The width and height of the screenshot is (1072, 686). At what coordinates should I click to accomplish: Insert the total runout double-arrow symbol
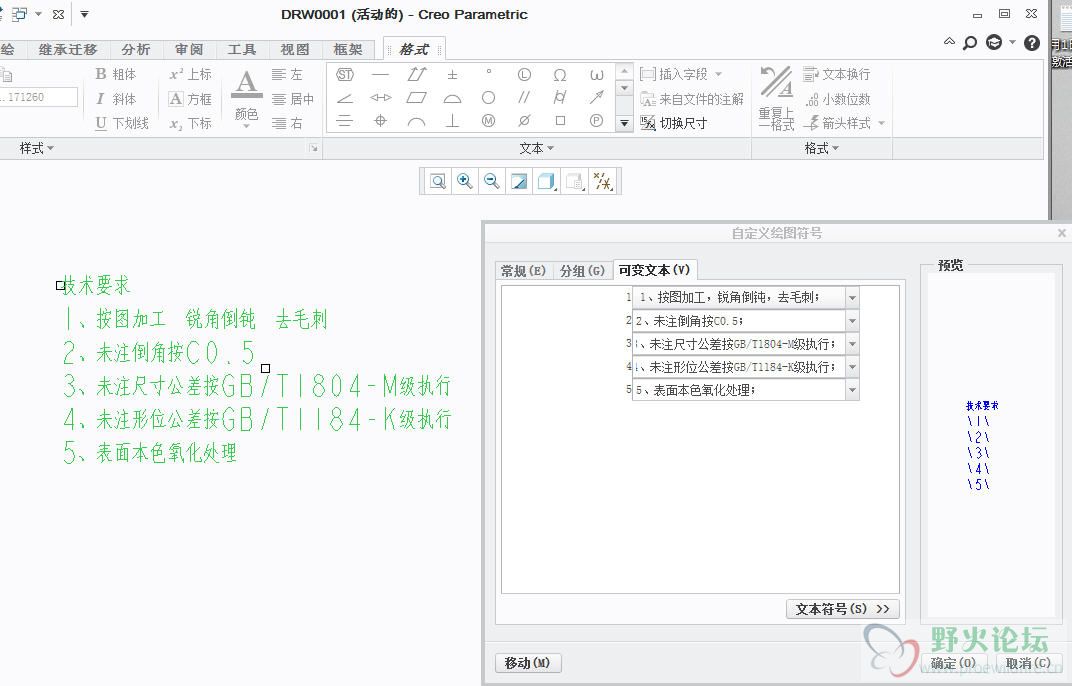click(416, 75)
